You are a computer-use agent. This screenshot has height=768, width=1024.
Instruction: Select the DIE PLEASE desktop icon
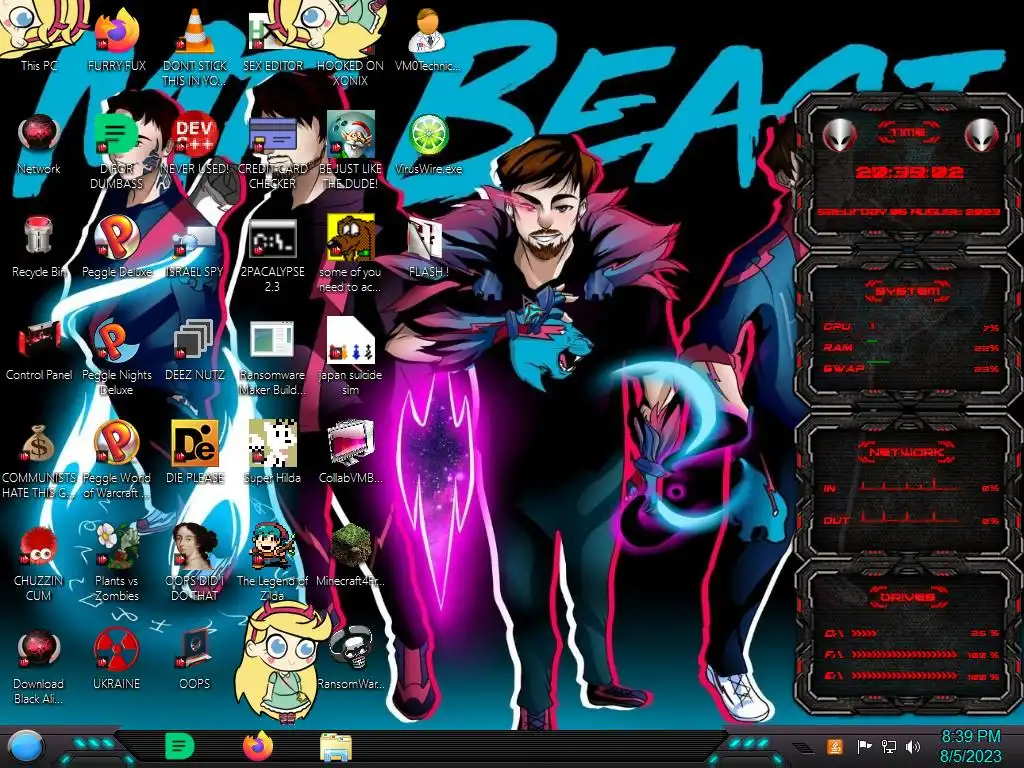(195, 453)
